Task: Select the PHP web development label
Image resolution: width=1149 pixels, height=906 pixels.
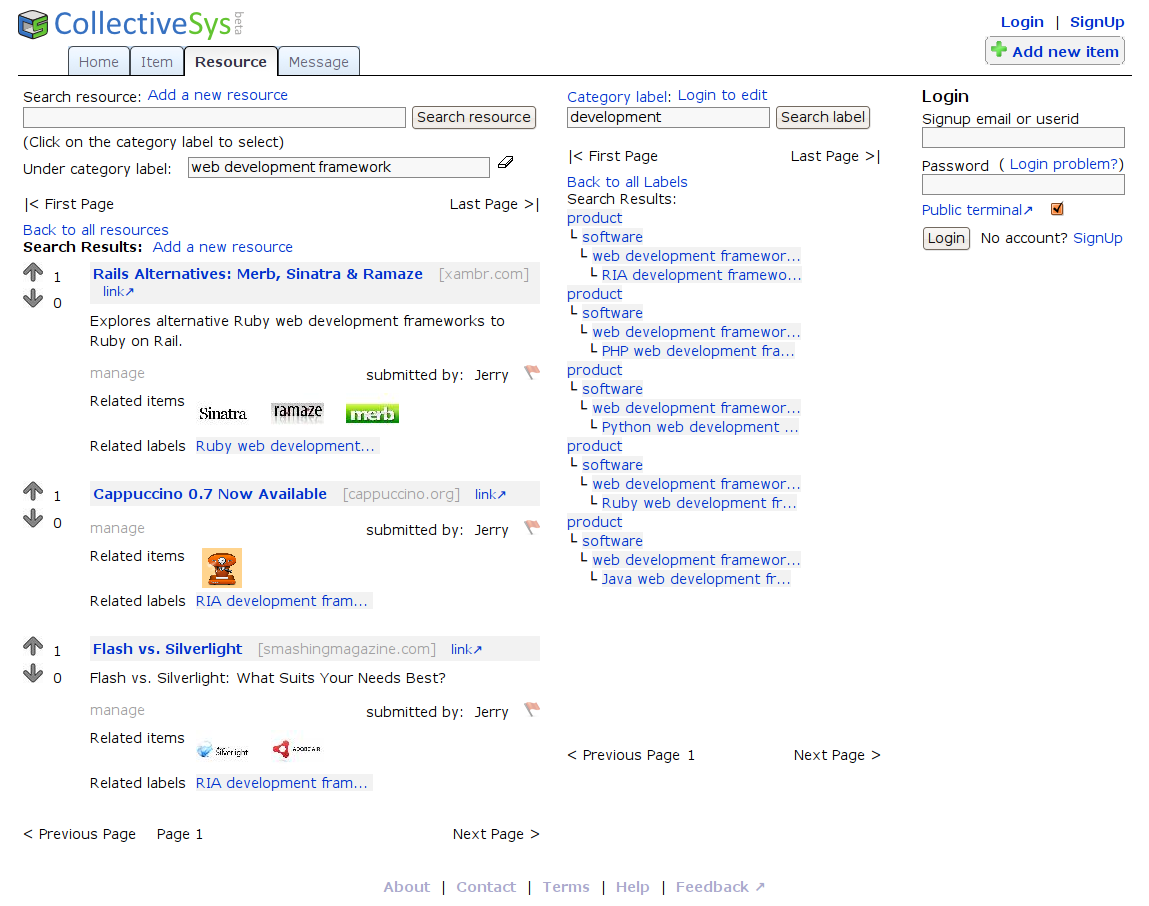Action: click(x=697, y=351)
